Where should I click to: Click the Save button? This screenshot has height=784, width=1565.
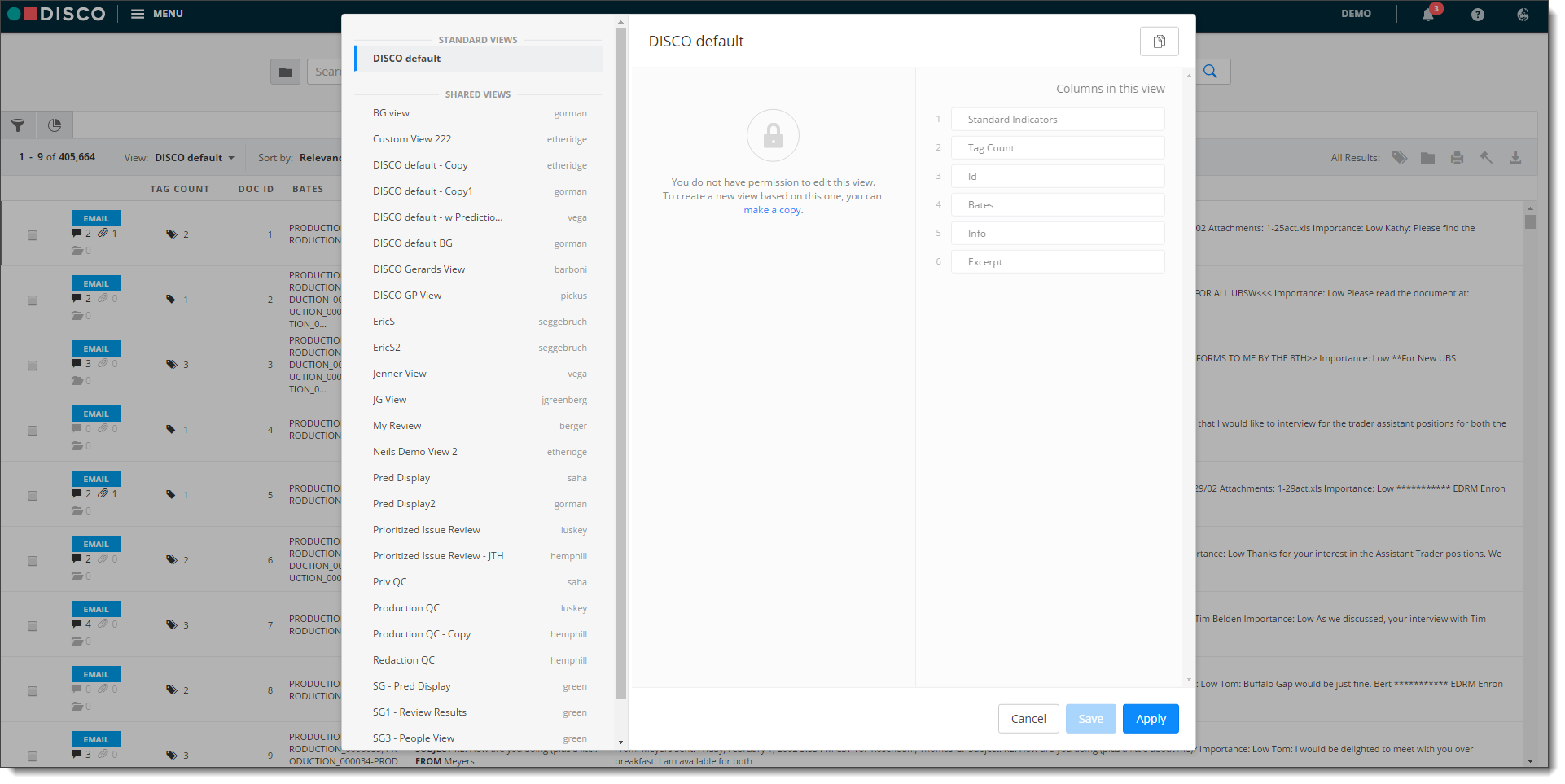(x=1090, y=719)
